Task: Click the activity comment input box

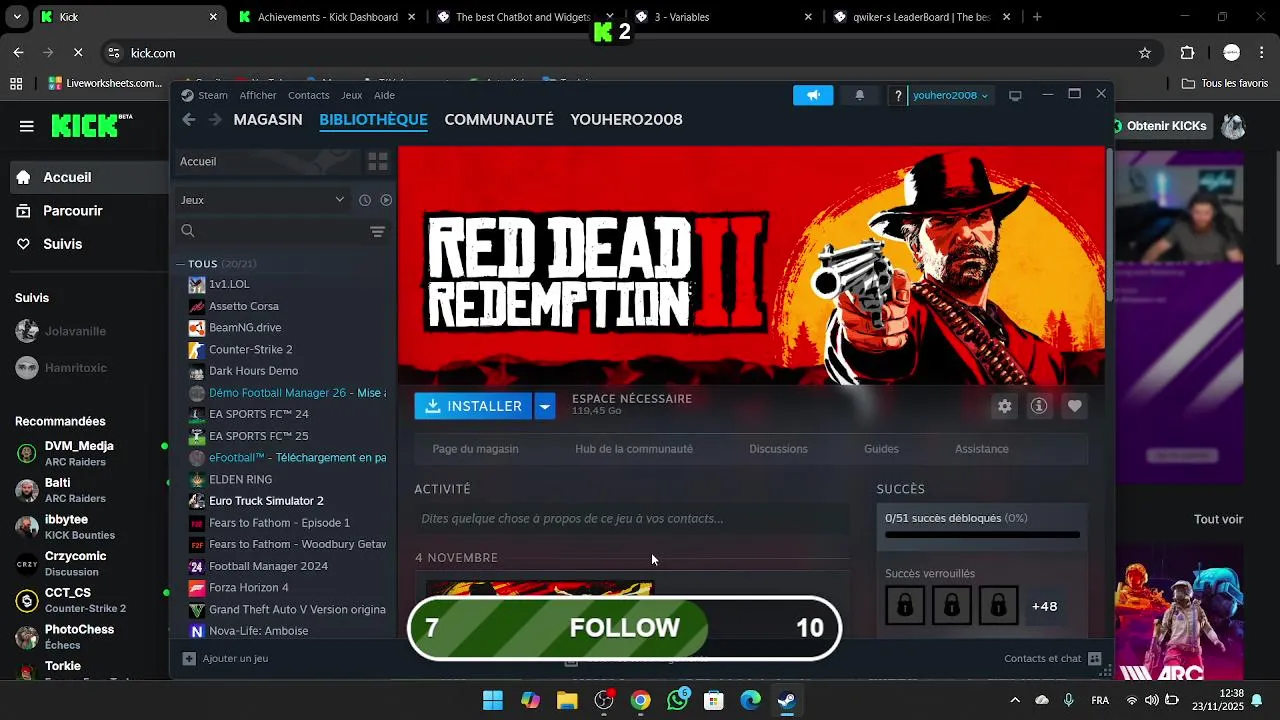Action: 632,519
